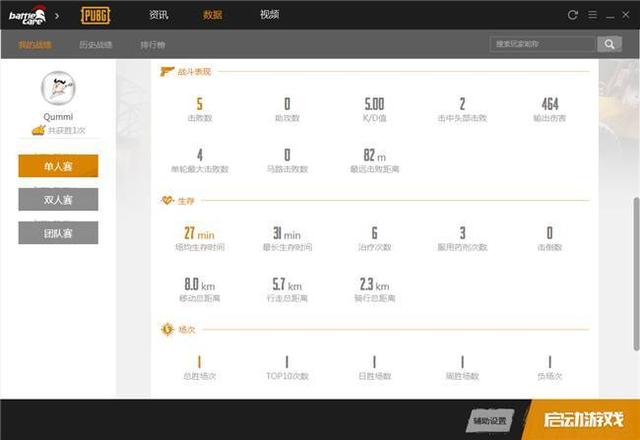640x440 pixels.
Task: Open the hamburger menu icon
Action: point(592,15)
